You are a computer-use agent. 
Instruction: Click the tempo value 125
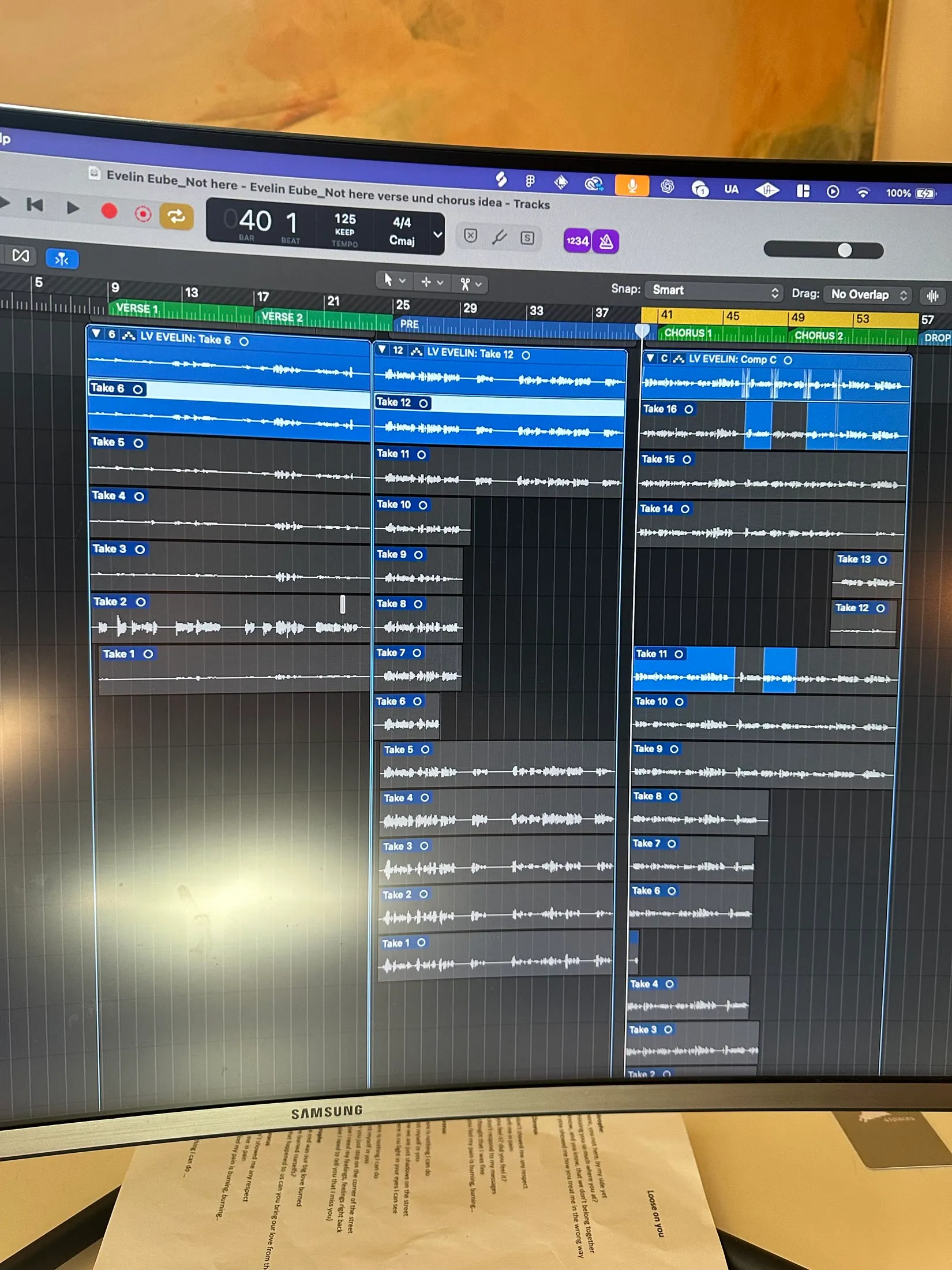click(x=345, y=219)
